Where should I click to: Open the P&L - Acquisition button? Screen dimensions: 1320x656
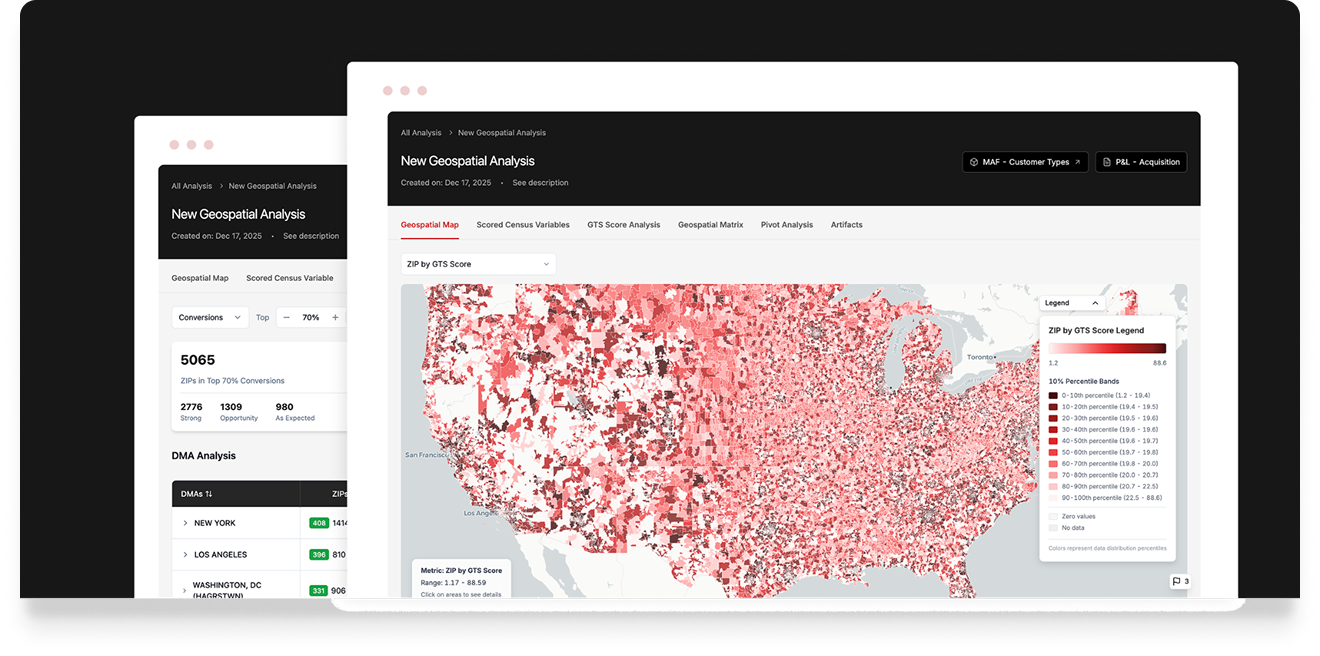click(1141, 162)
